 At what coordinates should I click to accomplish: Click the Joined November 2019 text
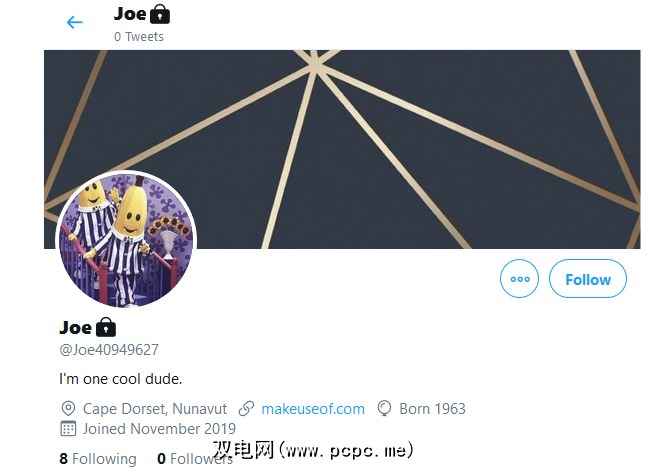coord(159,429)
